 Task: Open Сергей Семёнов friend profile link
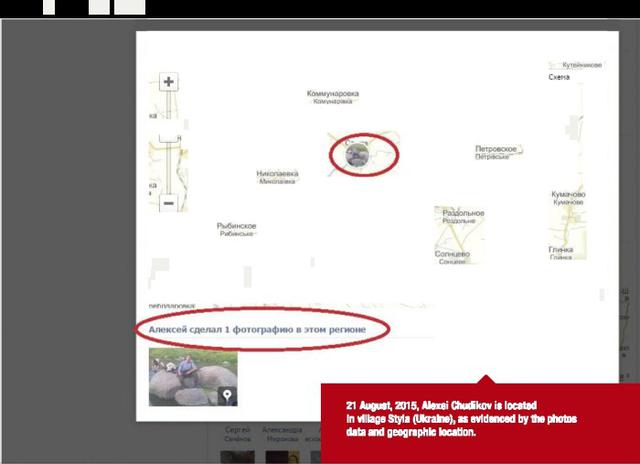point(238,433)
